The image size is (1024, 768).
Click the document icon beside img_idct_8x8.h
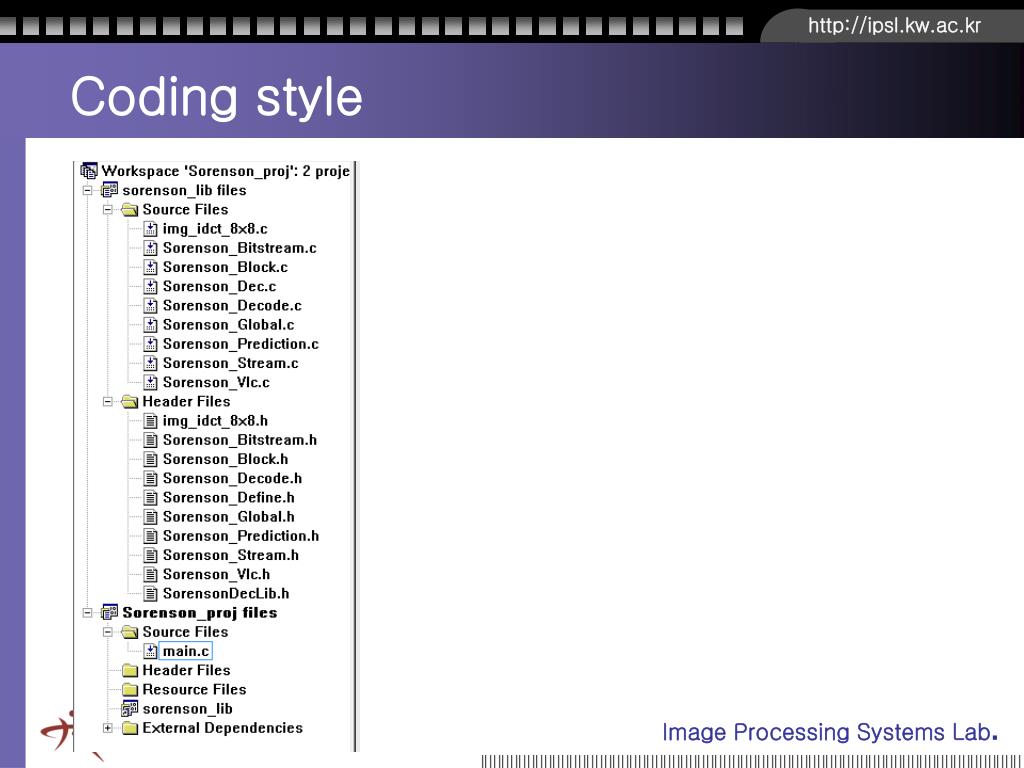151,421
